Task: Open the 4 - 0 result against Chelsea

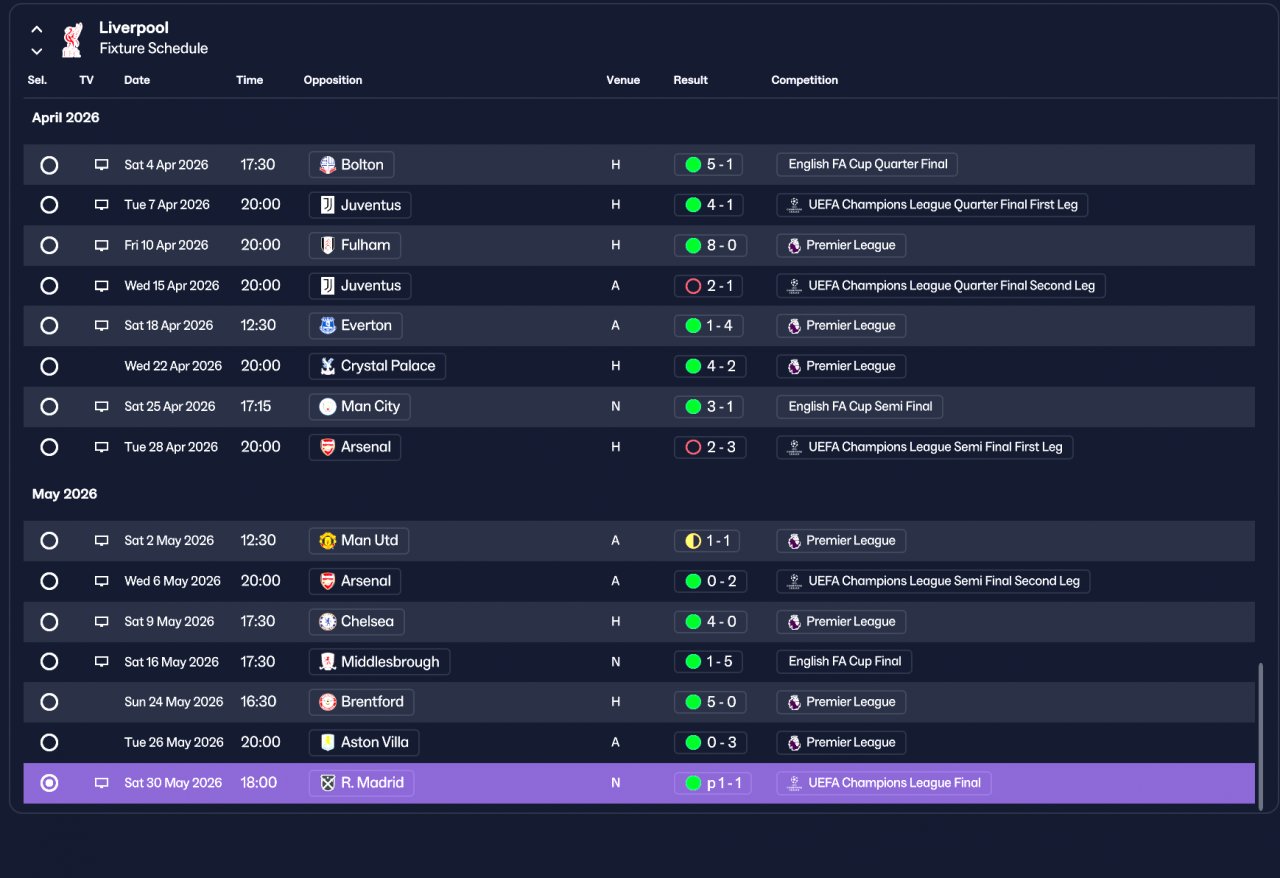Action: tap(710, 622)
